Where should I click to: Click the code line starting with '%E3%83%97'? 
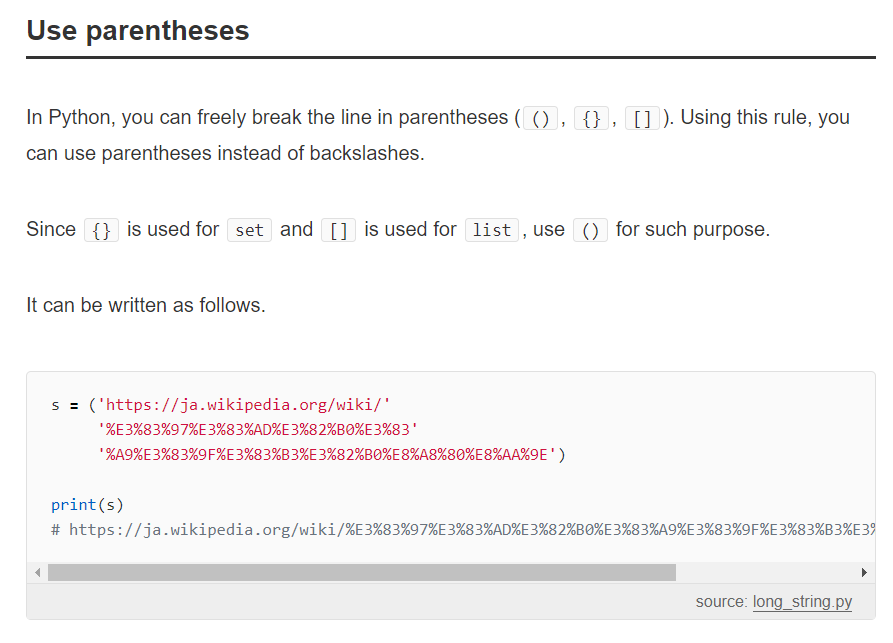coord(257,430)
